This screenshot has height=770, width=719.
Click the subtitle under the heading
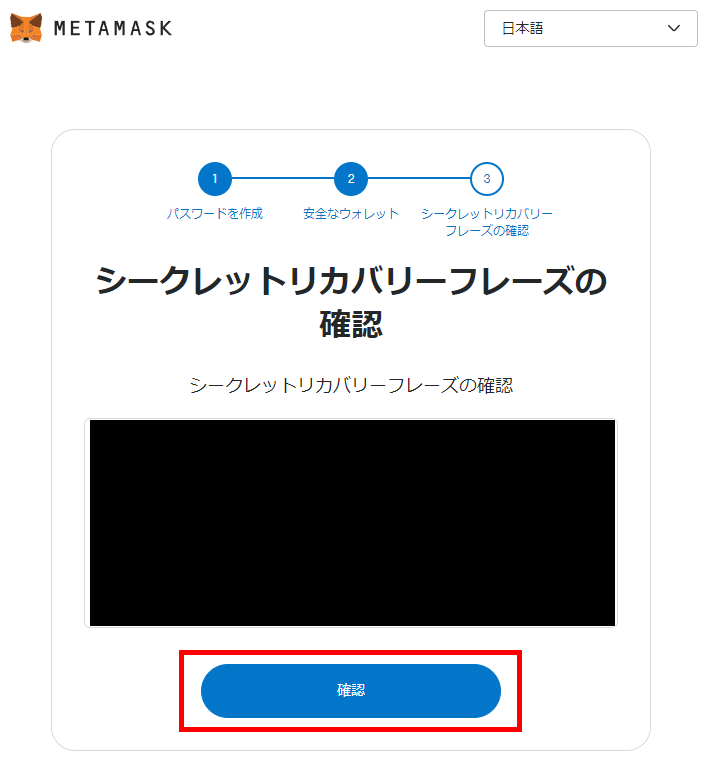(x=351, y=385)
